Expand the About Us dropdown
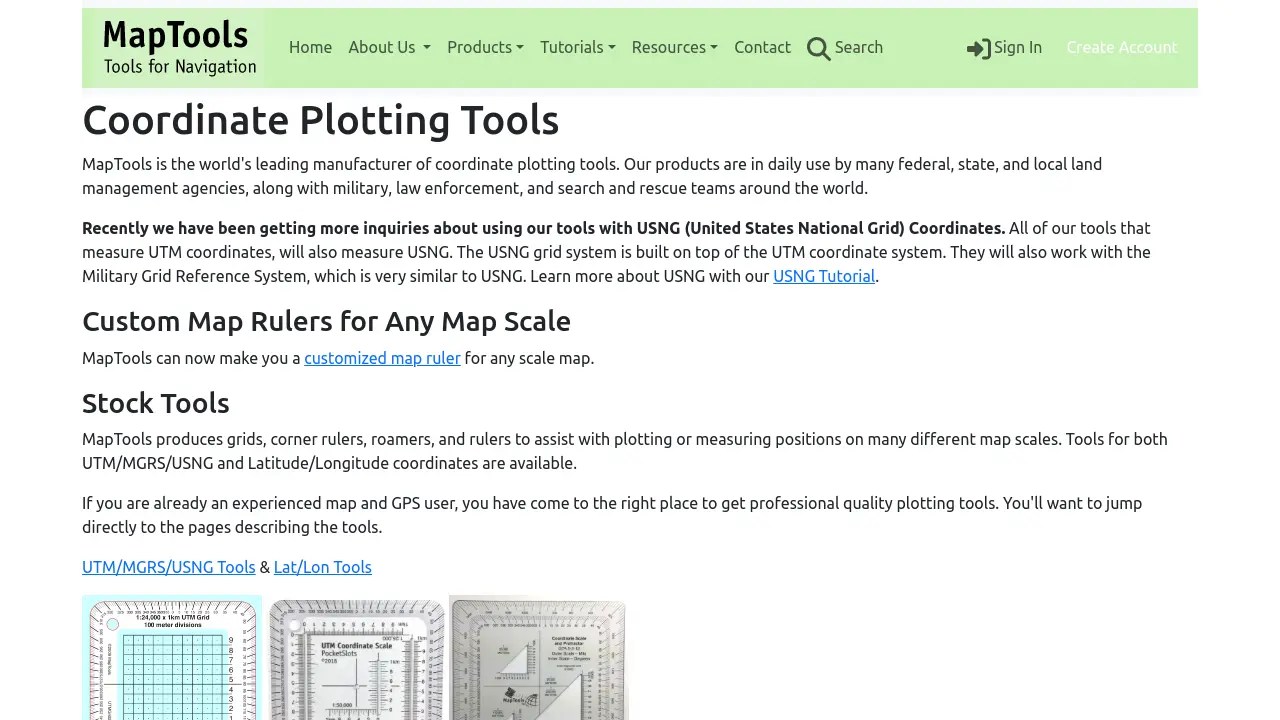The image size is (1280, 720). pos(389,47)
